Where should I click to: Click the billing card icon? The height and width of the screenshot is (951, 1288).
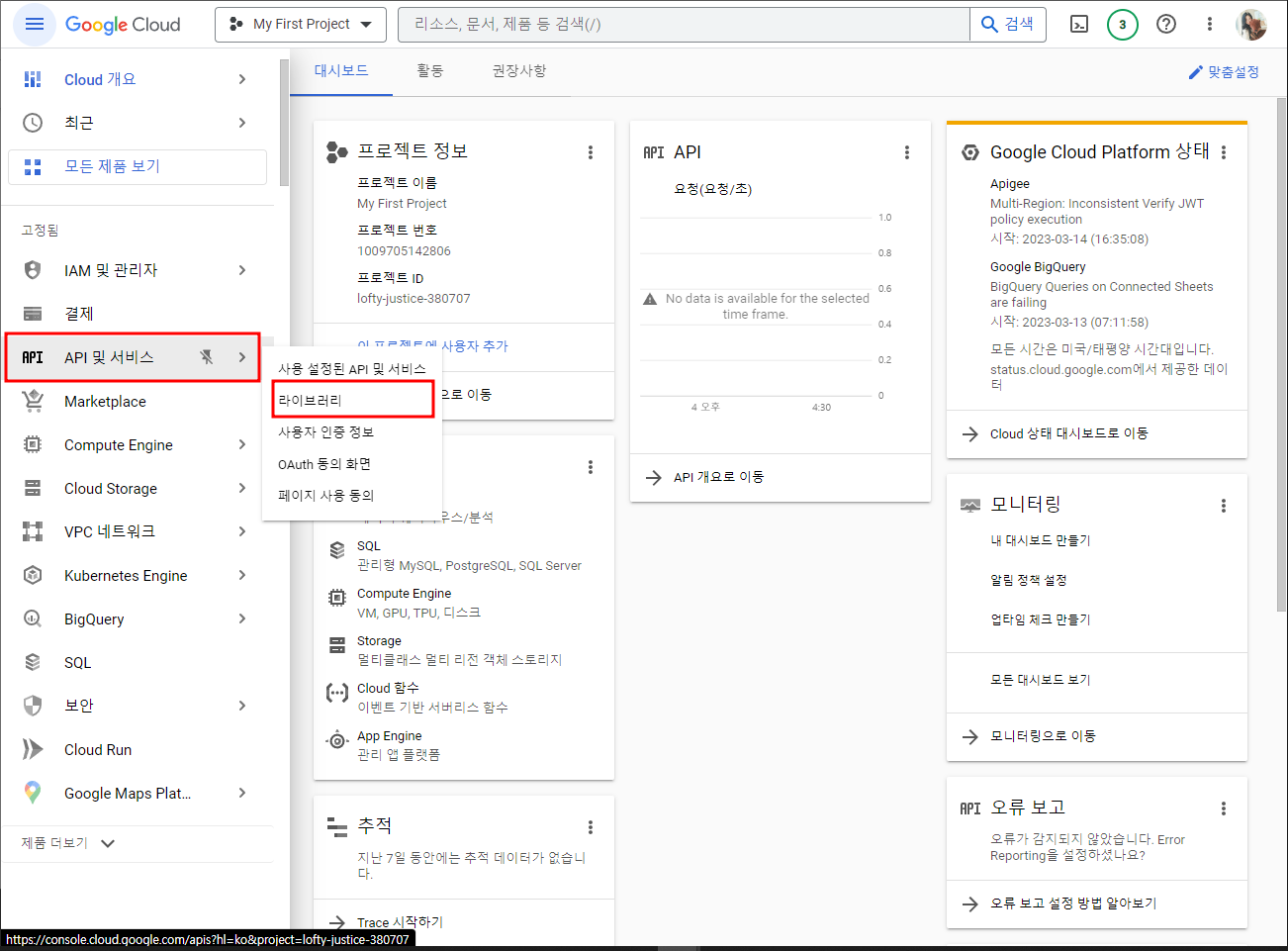click(x=33, y=314)
